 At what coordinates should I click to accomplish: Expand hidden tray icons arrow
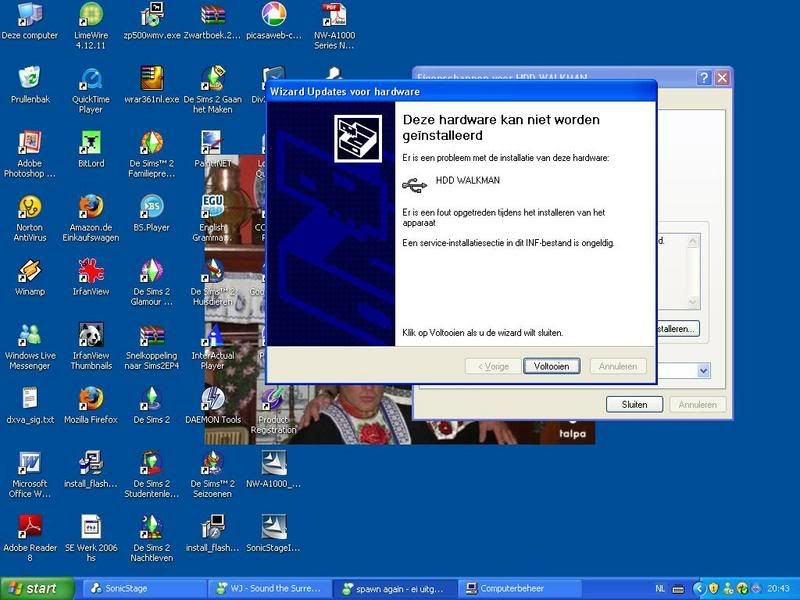click(x=698, y=589)
